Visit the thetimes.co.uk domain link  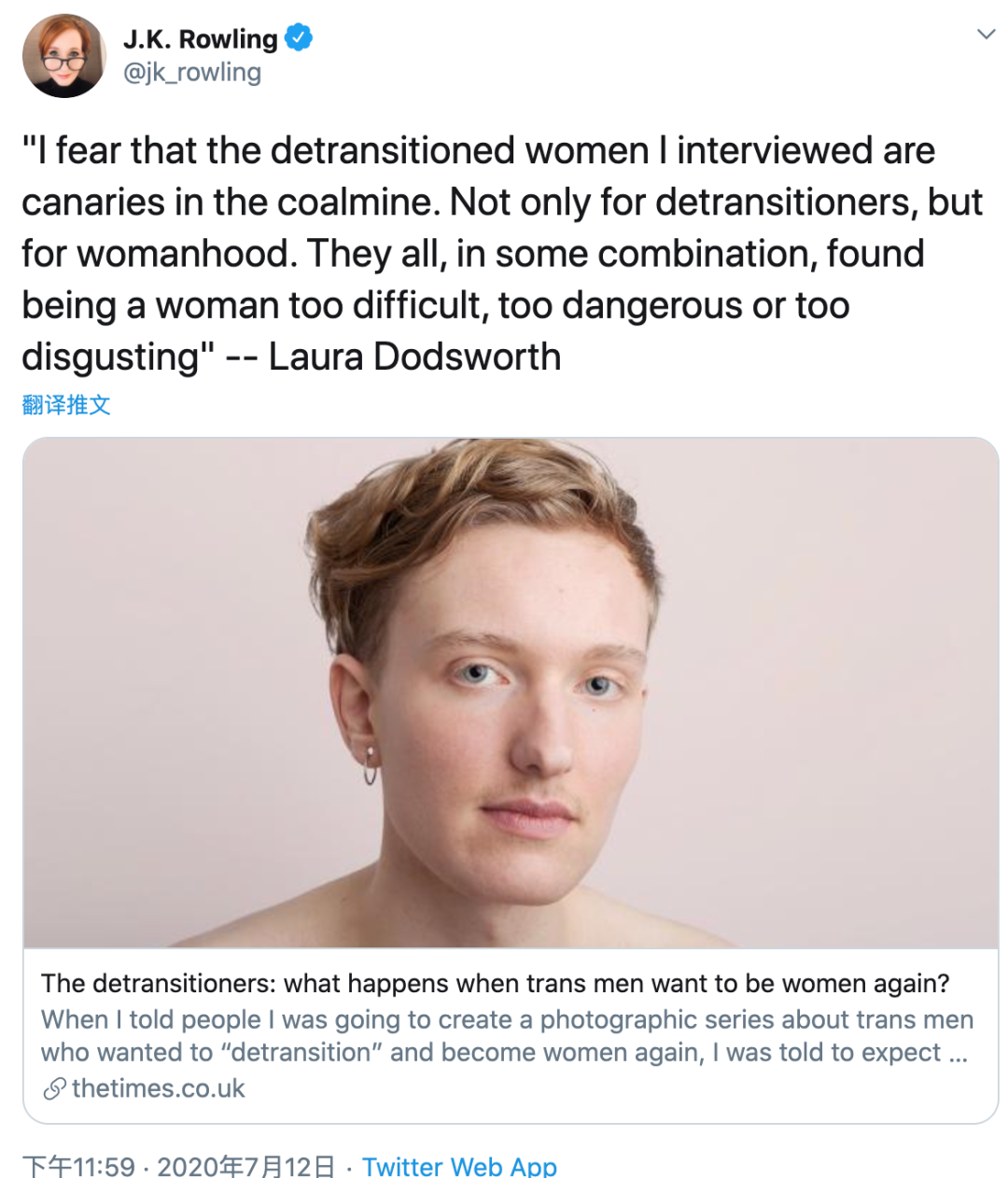click(158, 1088)
